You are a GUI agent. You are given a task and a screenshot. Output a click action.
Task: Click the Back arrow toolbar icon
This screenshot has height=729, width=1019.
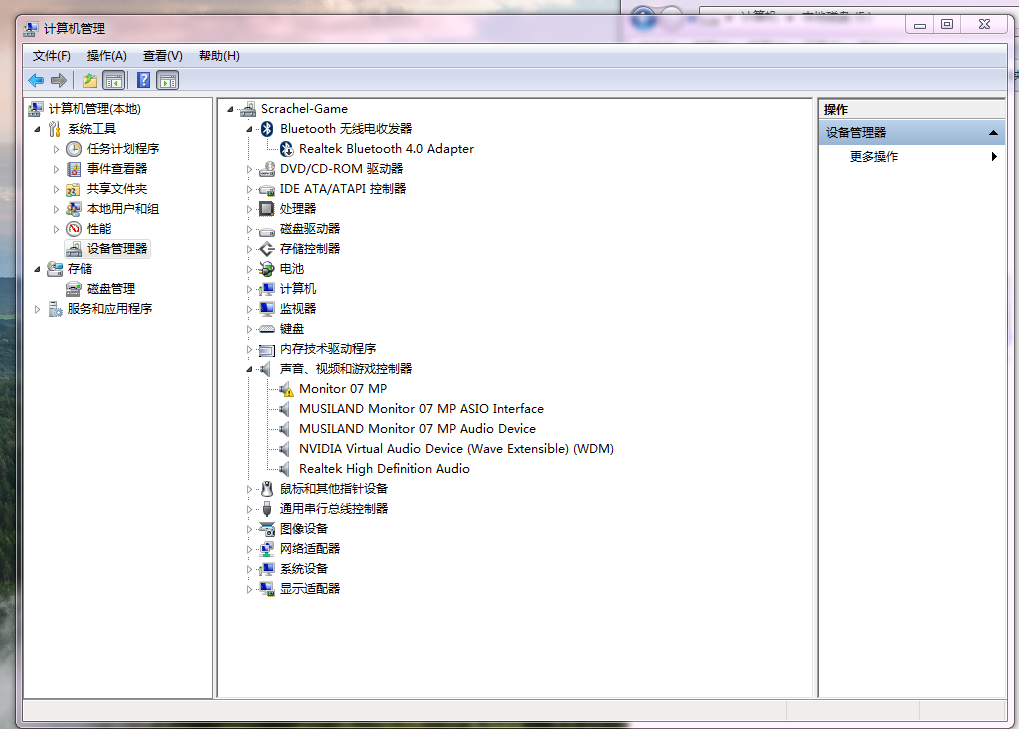tap(36, 81)
